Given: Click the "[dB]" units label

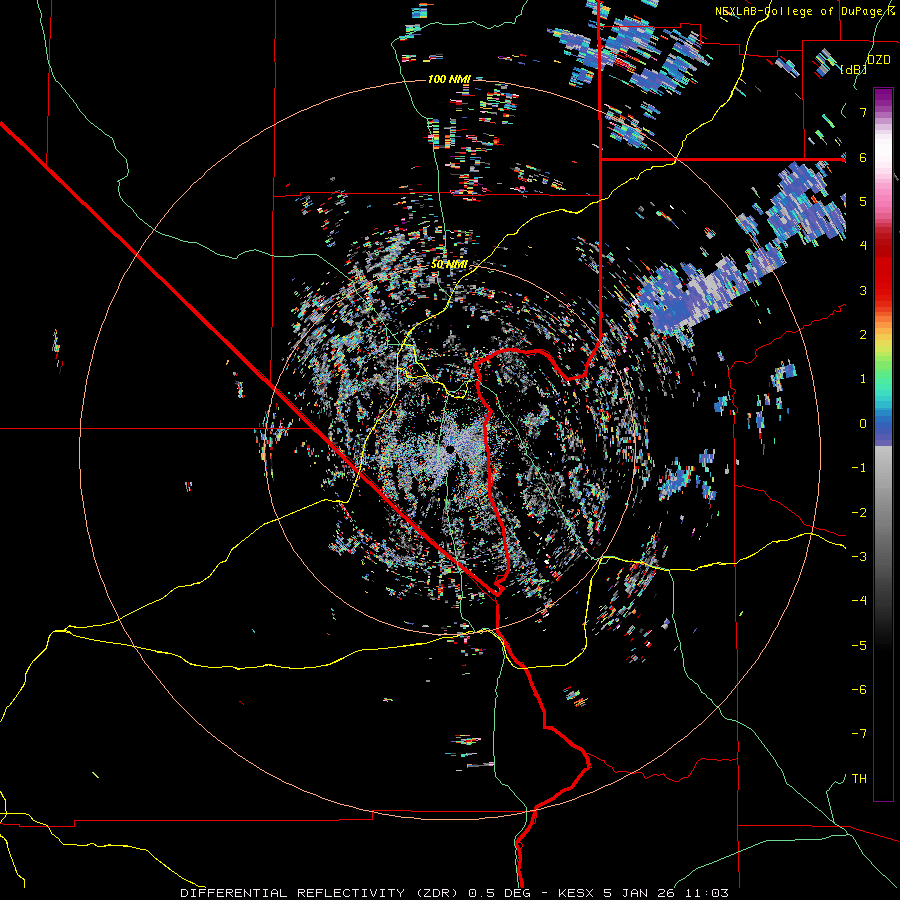Looking at the screenshot, I should click(x=853, y=69).
